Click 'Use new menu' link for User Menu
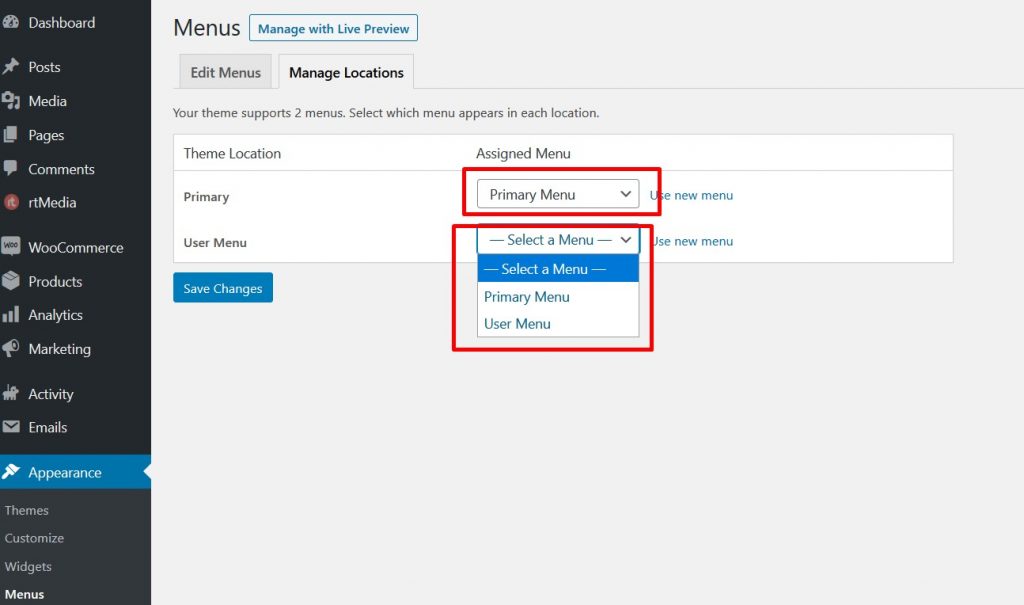 pos(692,241)
